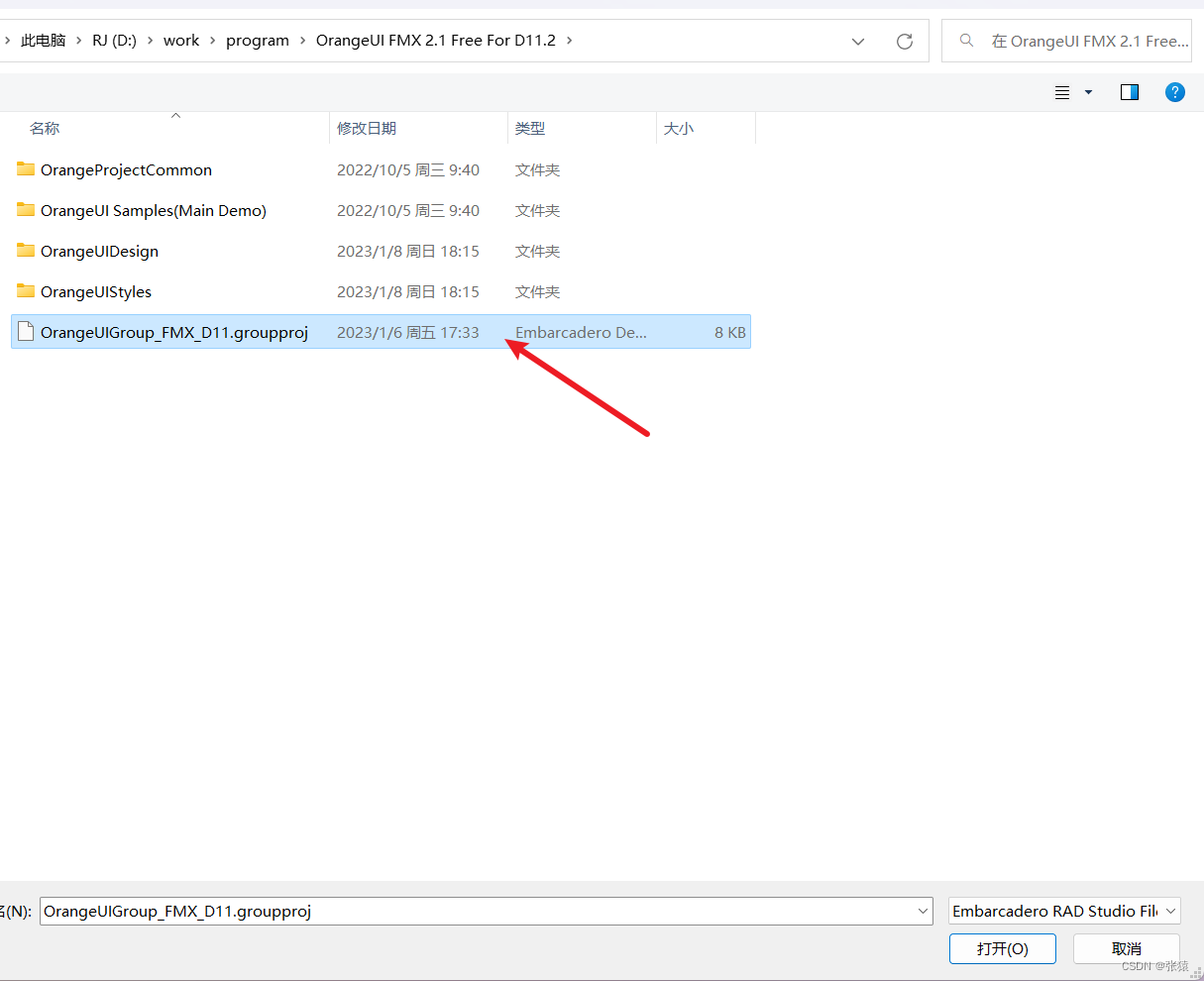Click the search magnifier icon
Screen dimensions: 1204x981
click(x=966, y=41)
